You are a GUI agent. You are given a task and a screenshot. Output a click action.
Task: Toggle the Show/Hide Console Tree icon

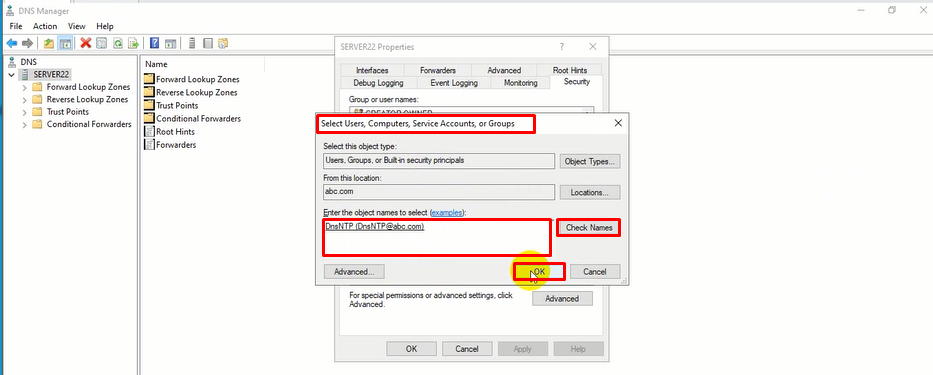(x=65, y=43)
